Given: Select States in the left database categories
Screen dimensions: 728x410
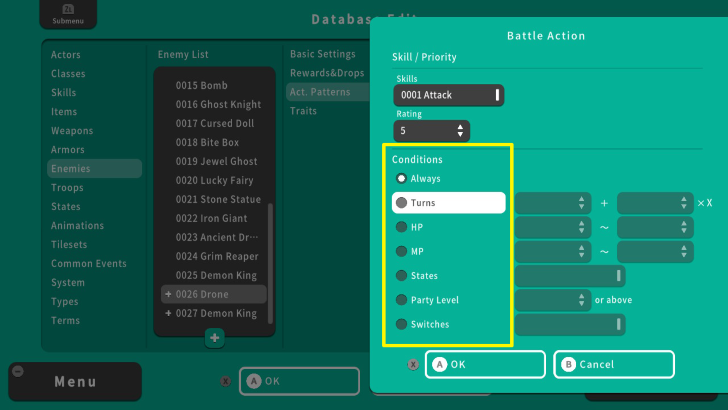Looking at the screenshot, I should coord(65,207).
